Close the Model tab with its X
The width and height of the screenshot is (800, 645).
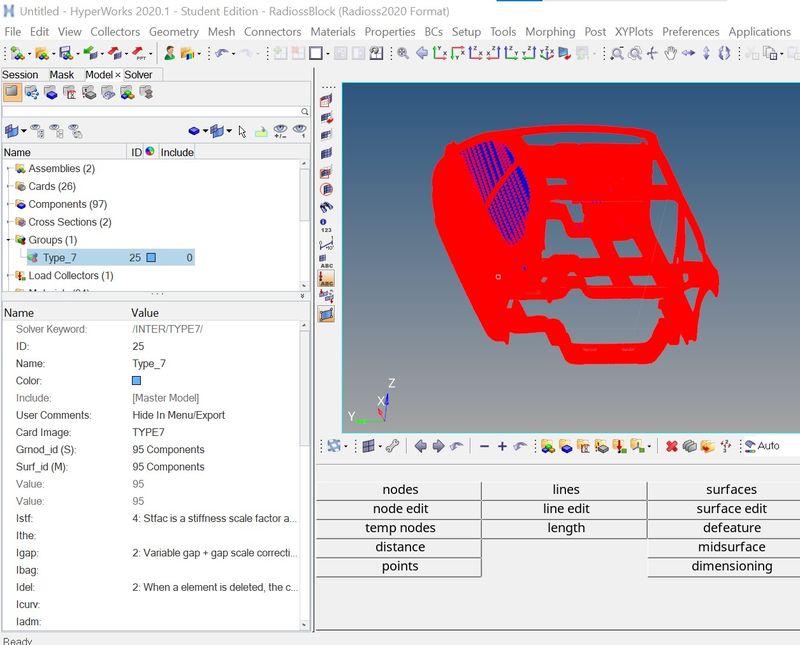[117, 75]
